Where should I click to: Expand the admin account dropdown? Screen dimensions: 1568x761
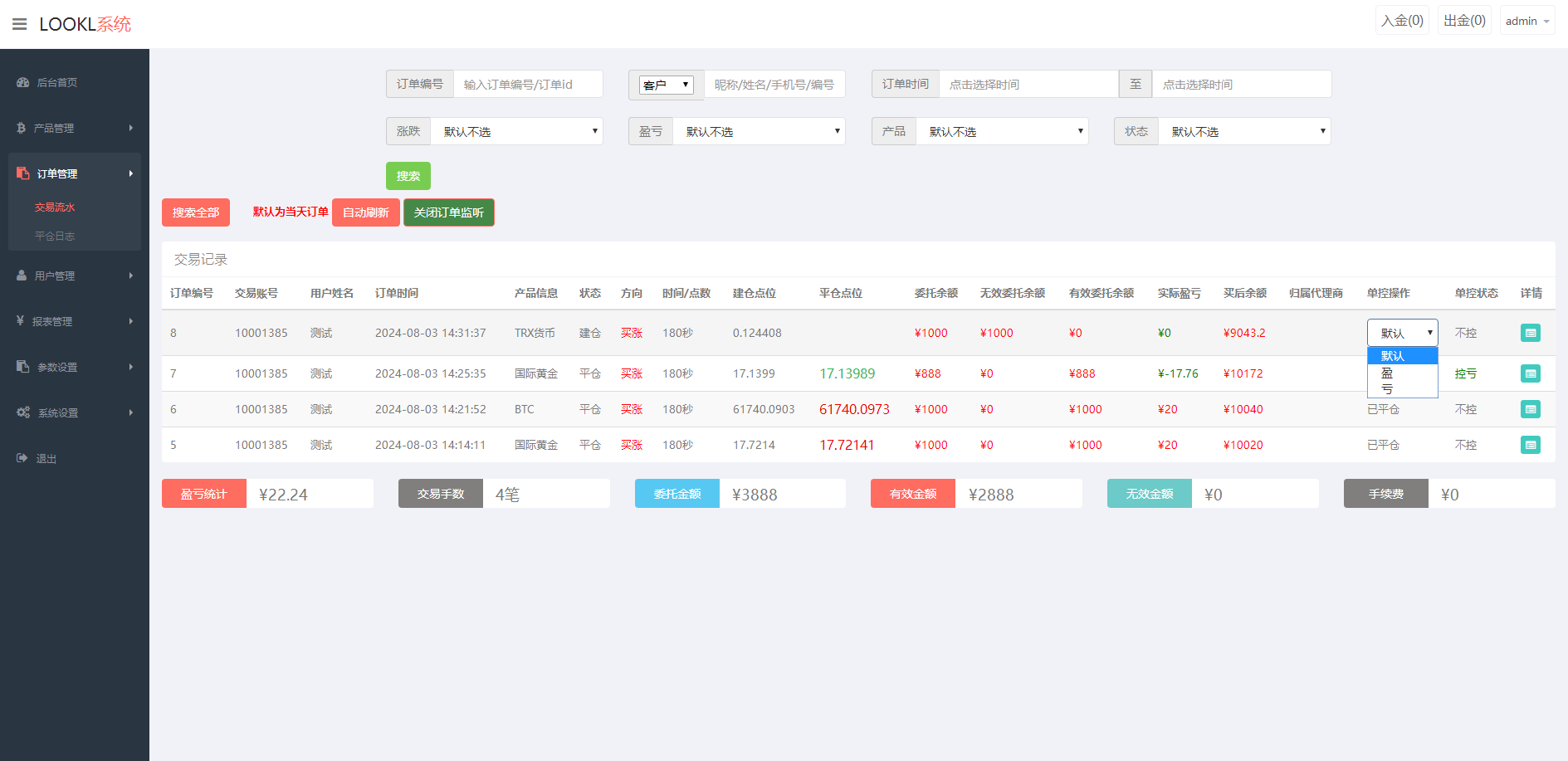(x=1526, y=21)
